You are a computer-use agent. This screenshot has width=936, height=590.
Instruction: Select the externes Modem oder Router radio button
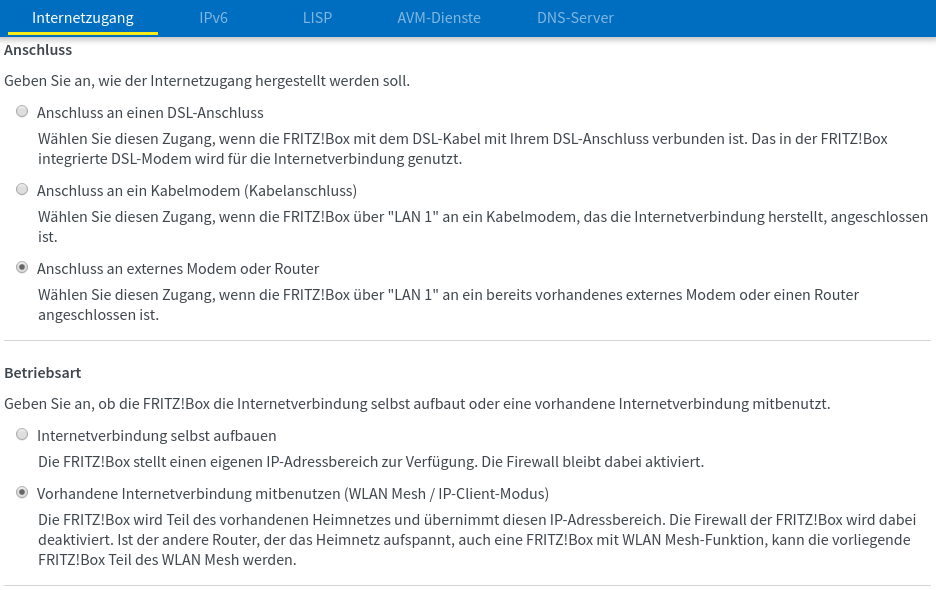(22, 268)
